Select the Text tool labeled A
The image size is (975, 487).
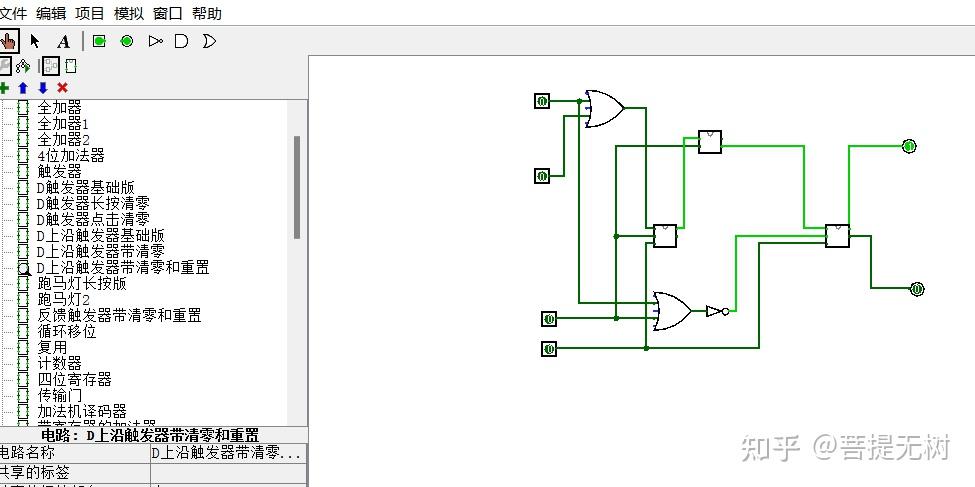[63, 42]
